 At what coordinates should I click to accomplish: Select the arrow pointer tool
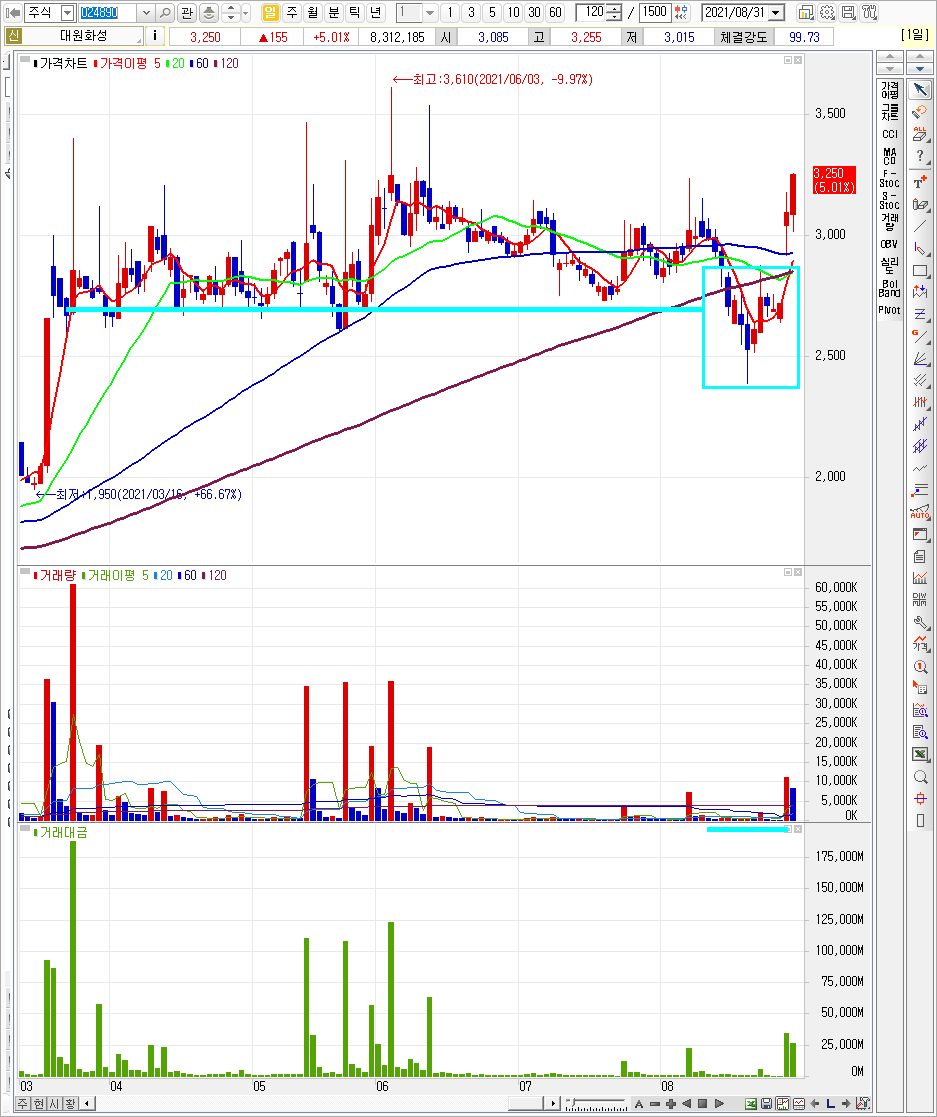tap(921, 90)
